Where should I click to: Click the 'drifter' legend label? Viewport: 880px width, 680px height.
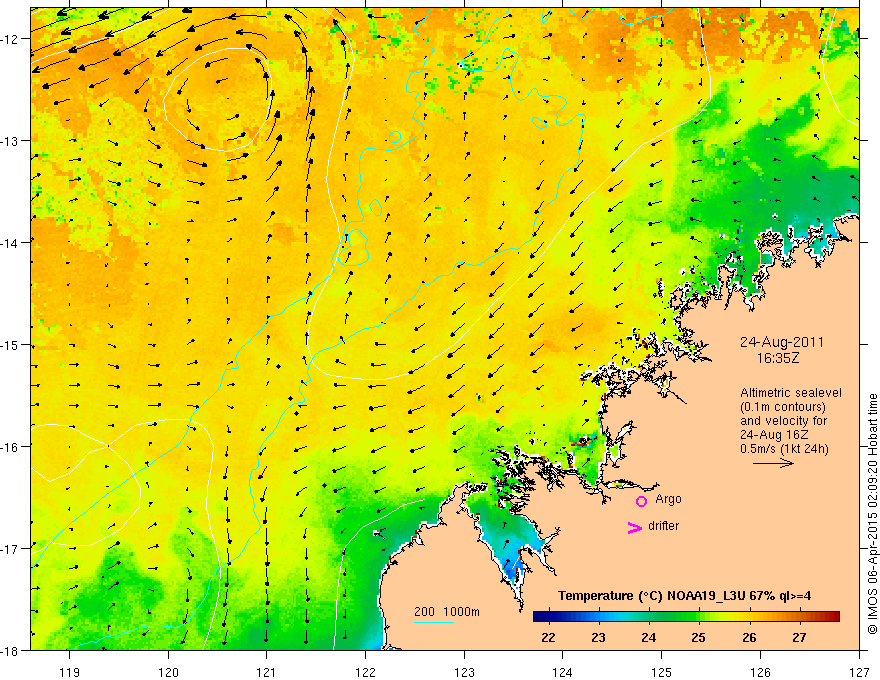click(x=663, y=526)
